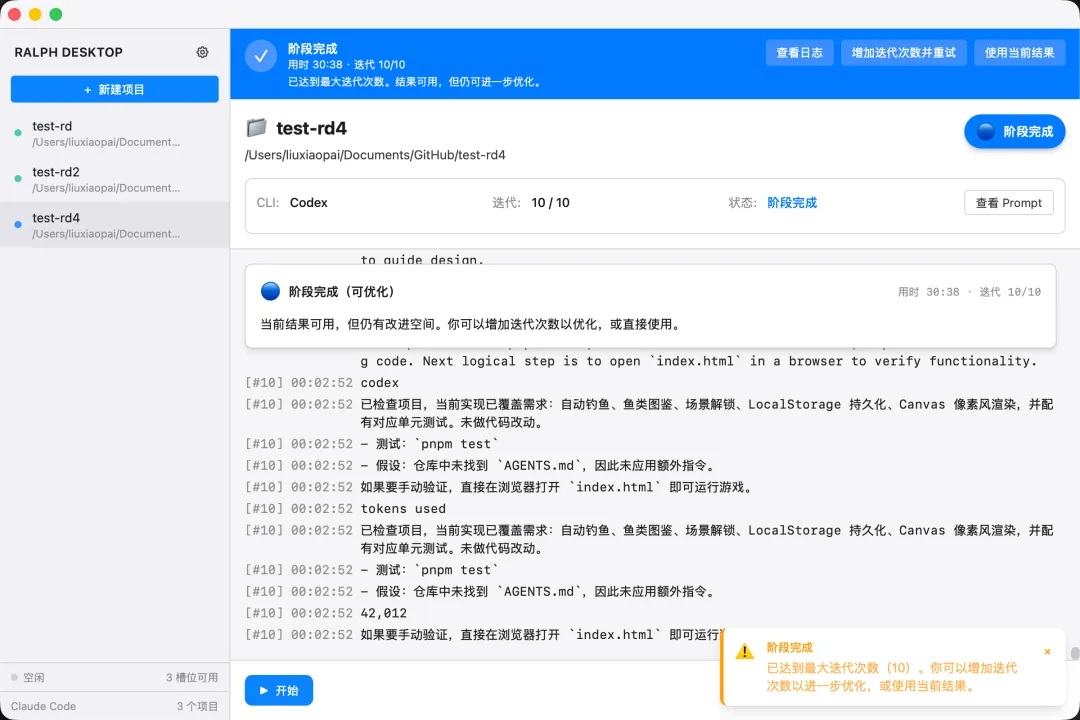Image resolution: width=1080 pixels, height=720 pixels.
Task: Toggle the 阶段完成 status pill
Action: pos(1014,131)
